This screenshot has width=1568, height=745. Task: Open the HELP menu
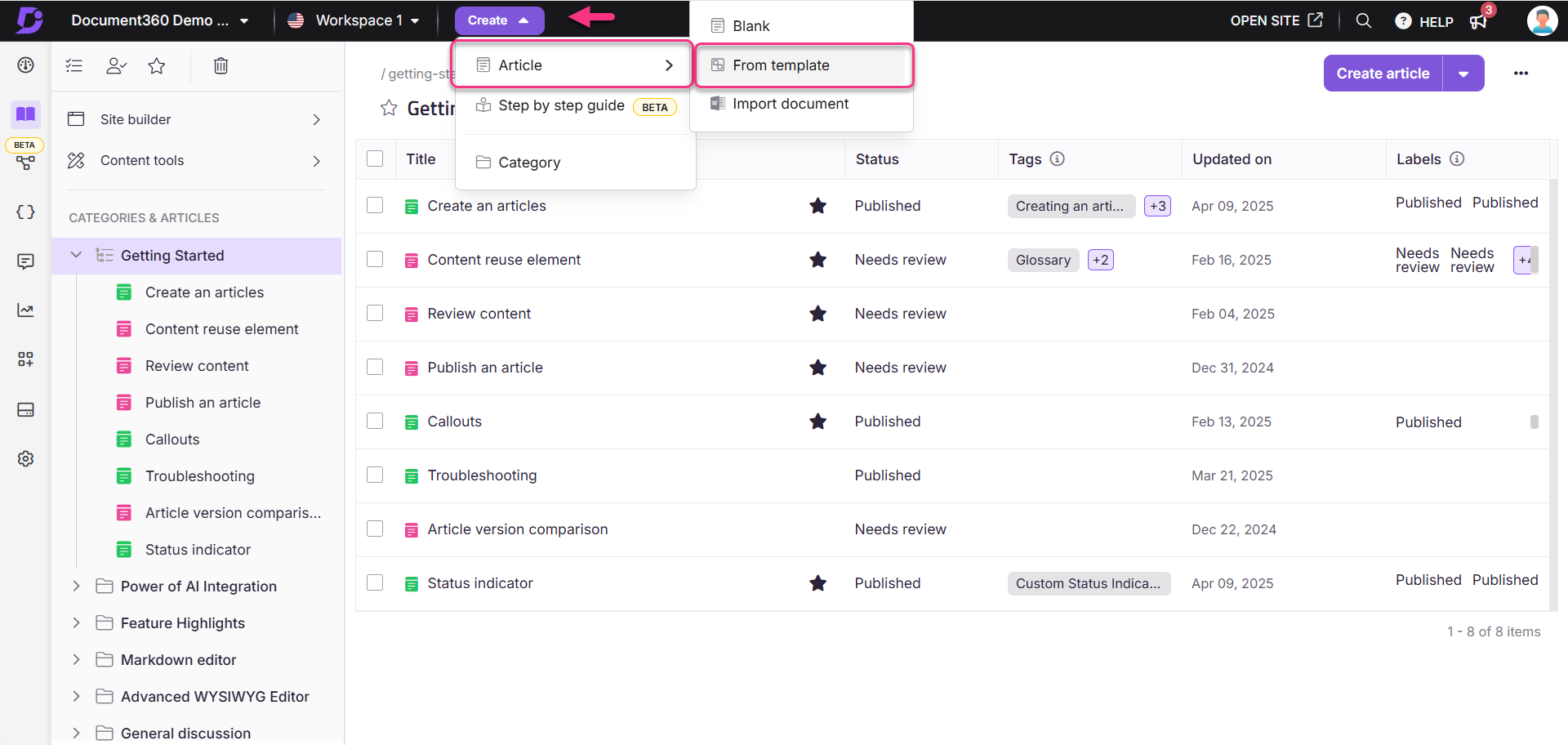tap(1424, 21)
